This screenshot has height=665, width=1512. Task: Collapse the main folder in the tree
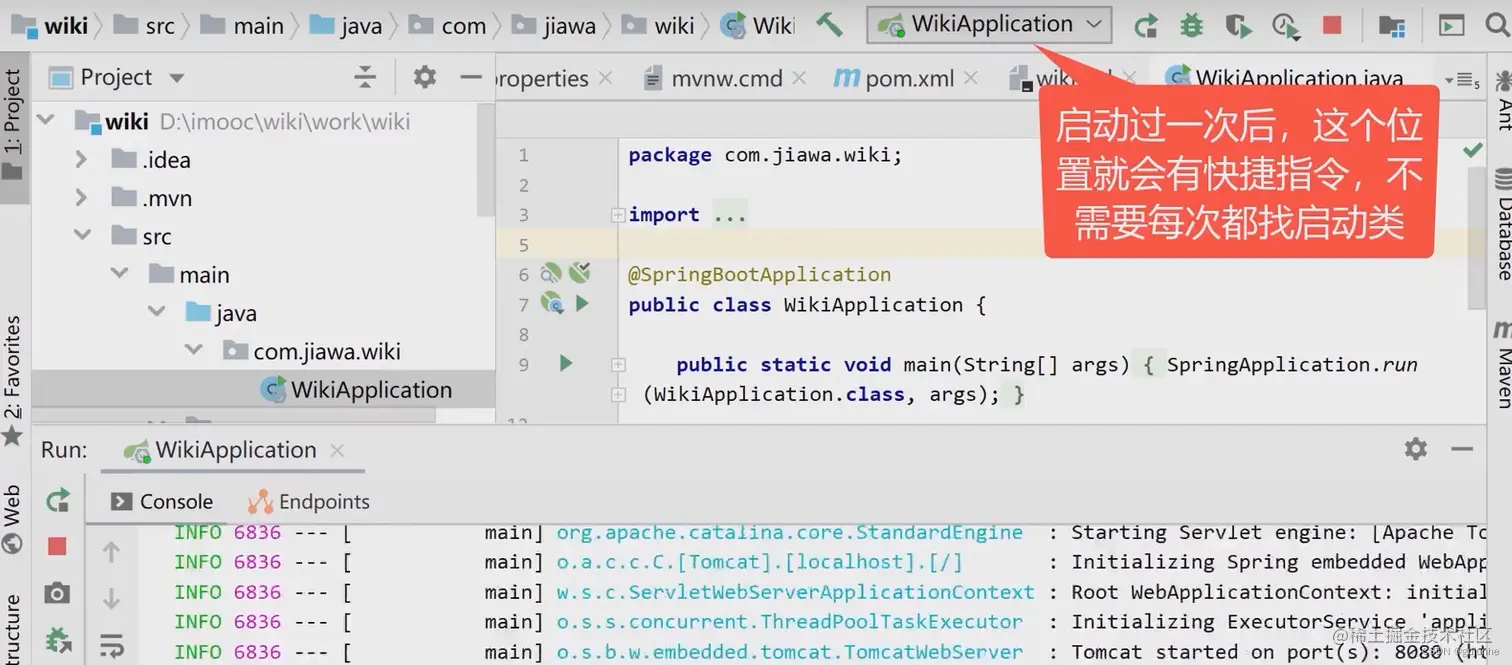coord(119,274)
